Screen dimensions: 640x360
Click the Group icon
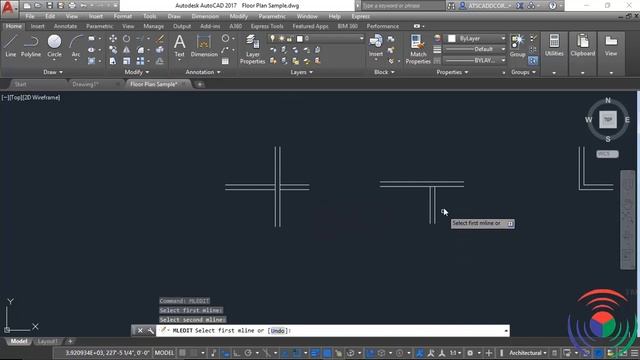[517, 46]
